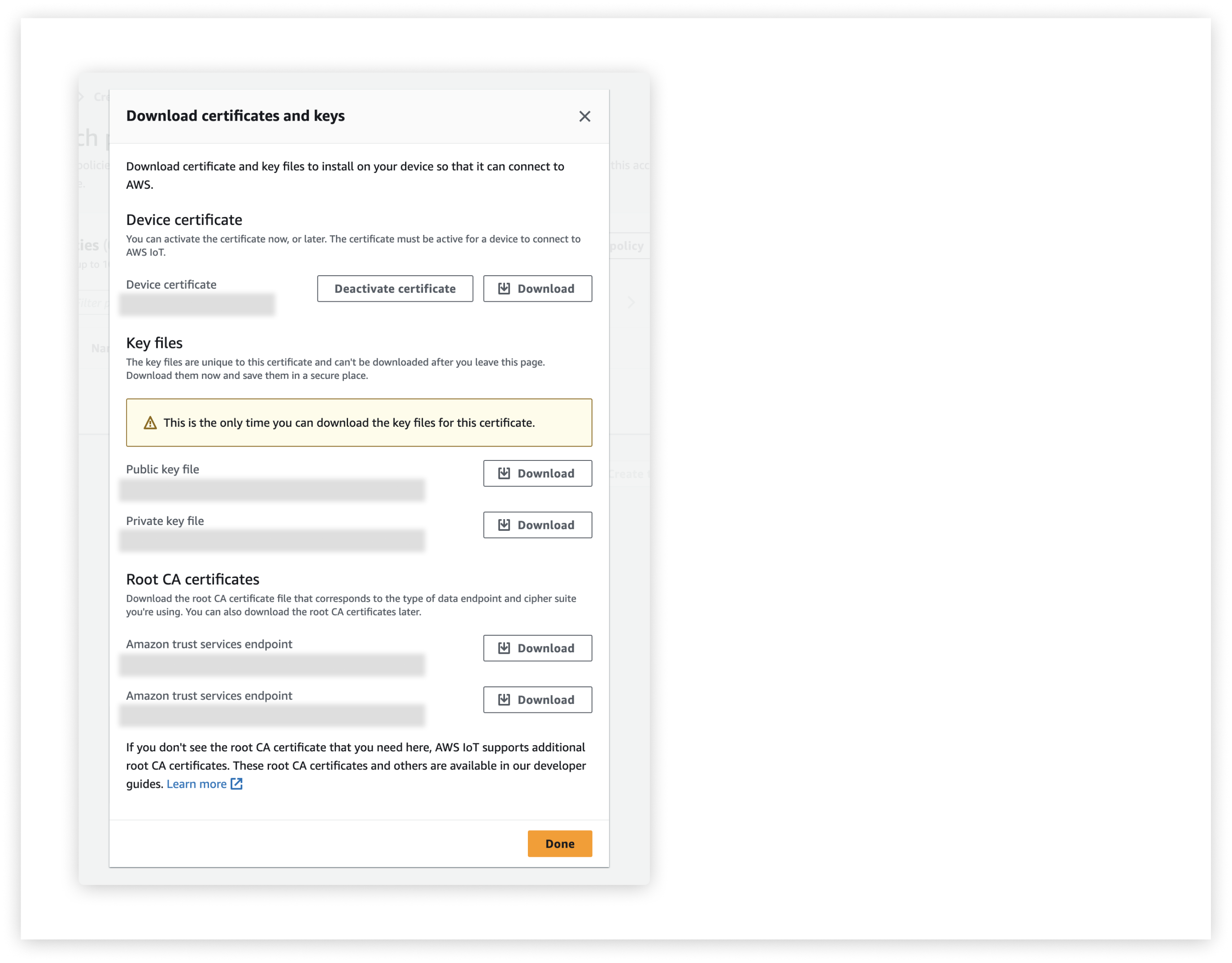Screen dimensions: 1232x963
Task: Click the Root CA certificates section heading
Action: [x=192, y=578]
